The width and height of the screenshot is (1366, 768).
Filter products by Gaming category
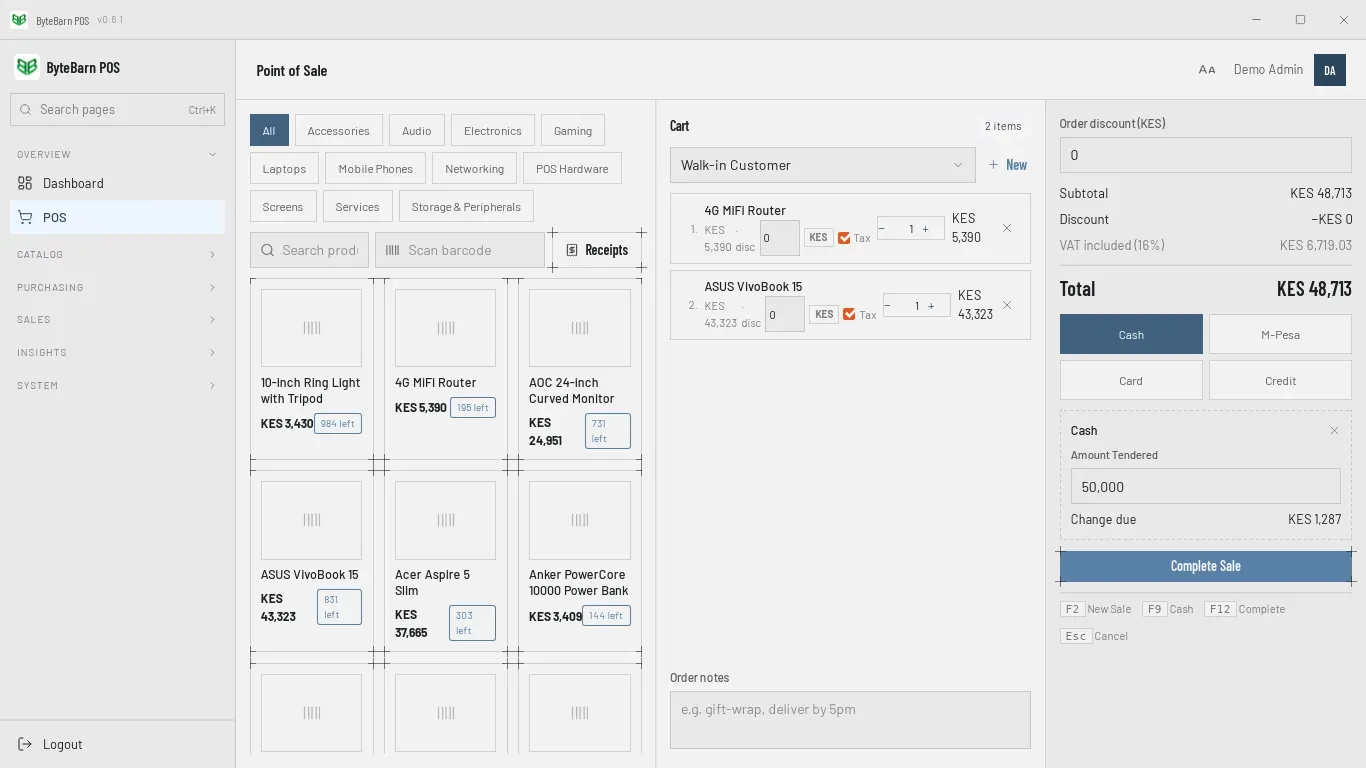point(573,130)
